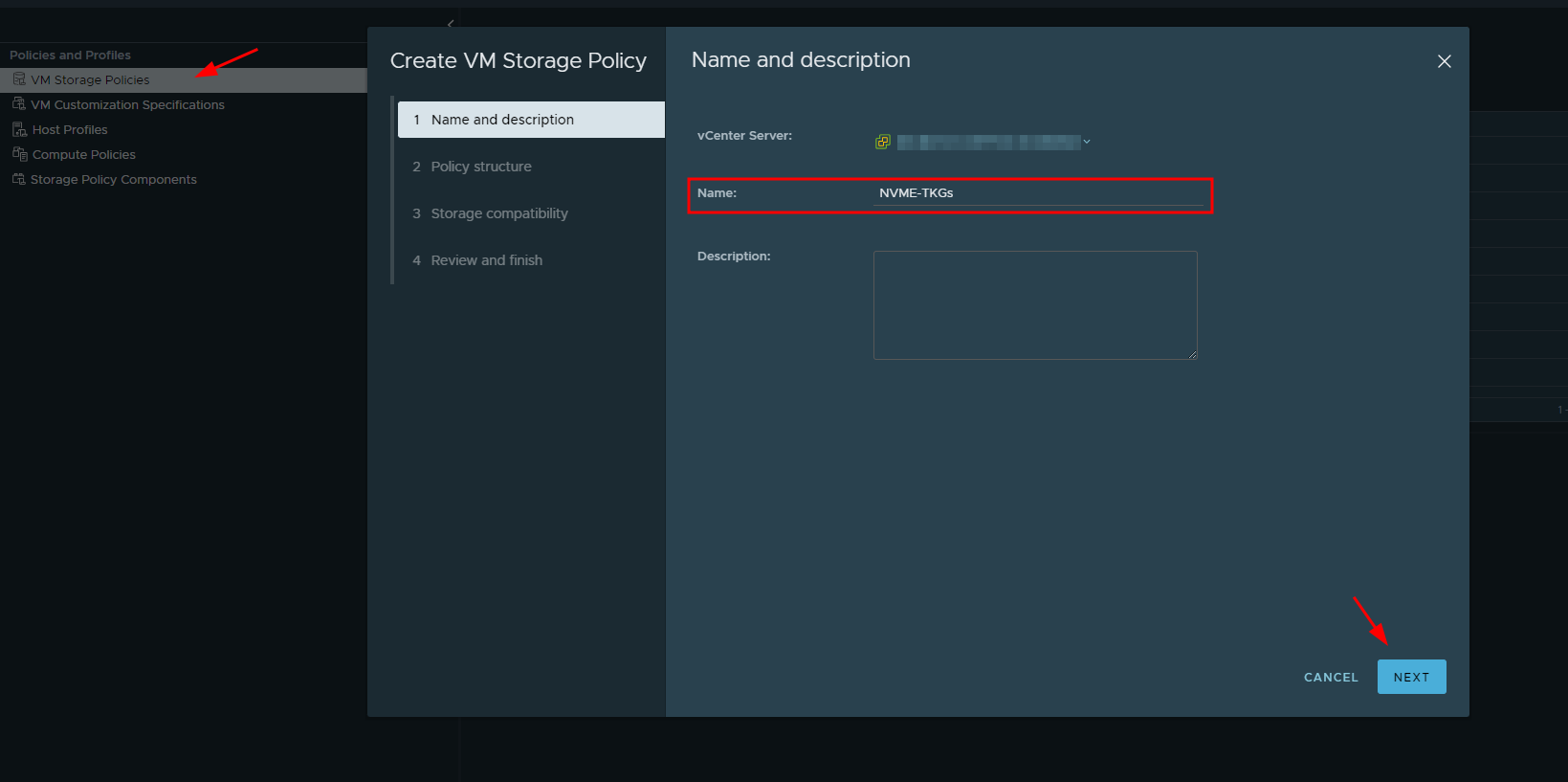Click the Name and description dialog heading
Image resolution: width=1568 pixels, height=782 pixels.
click(801, 59)
